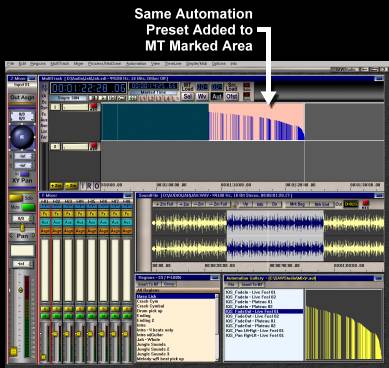Click the MultiTrack timeline ruler
Image resolution: width=389 pixels, height=368 pixels.
[x=242, y=185]
